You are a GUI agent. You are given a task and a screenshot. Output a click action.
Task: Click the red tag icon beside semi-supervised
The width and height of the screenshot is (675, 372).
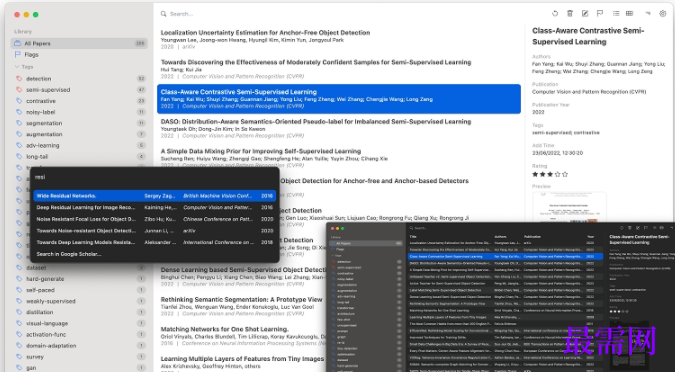[x=19, y=90]
